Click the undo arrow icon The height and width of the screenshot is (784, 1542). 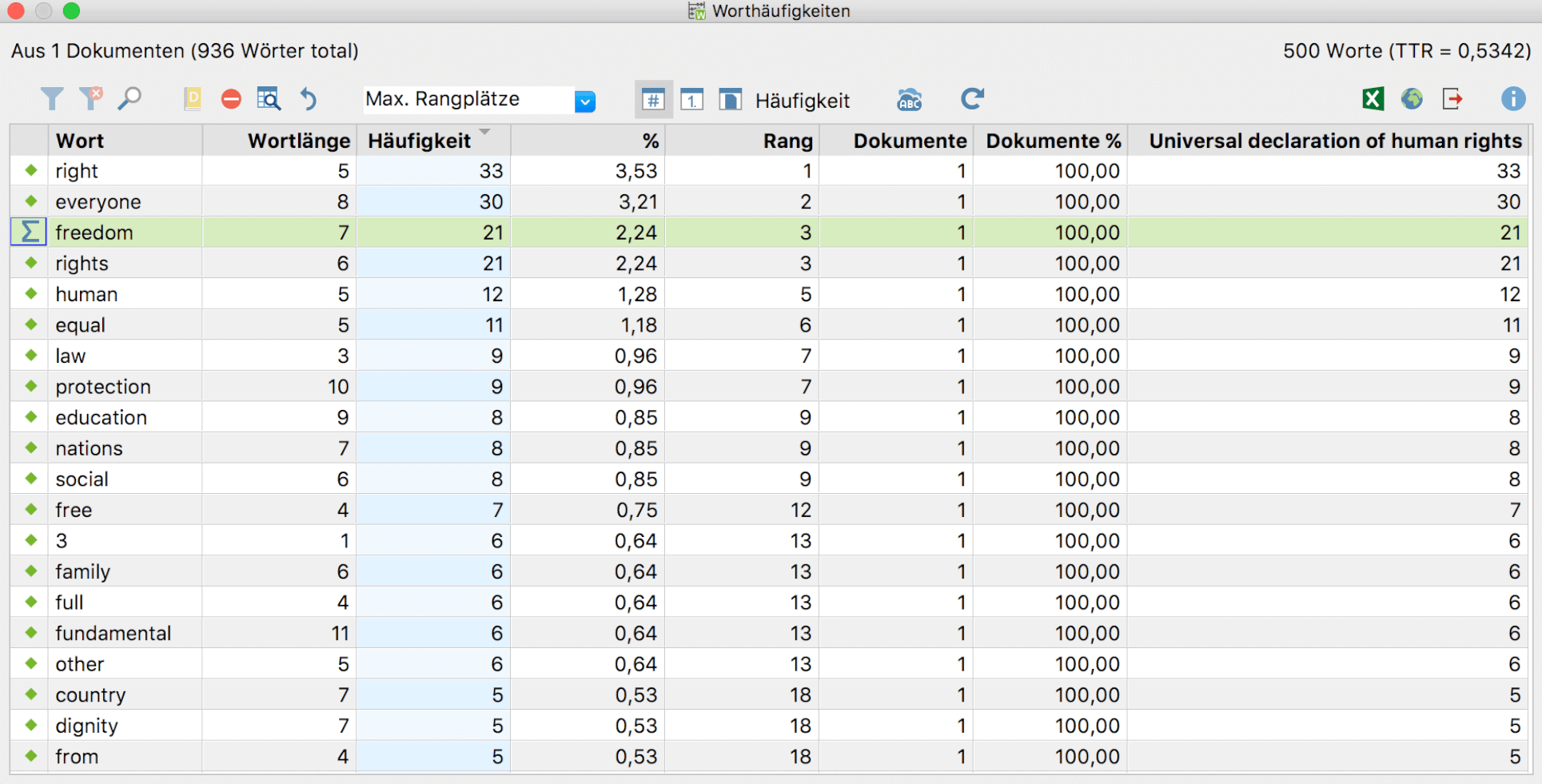coord(309,99)
